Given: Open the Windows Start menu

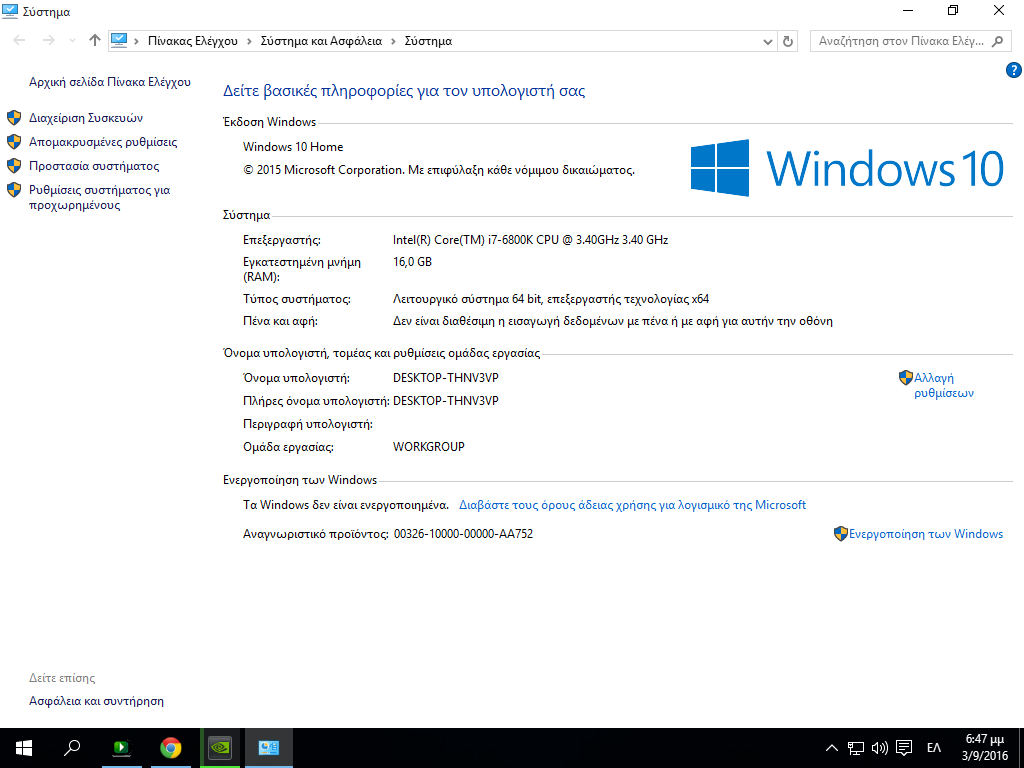Looking at the screenshot, I should pyautogui.click(x=24, y=748).
